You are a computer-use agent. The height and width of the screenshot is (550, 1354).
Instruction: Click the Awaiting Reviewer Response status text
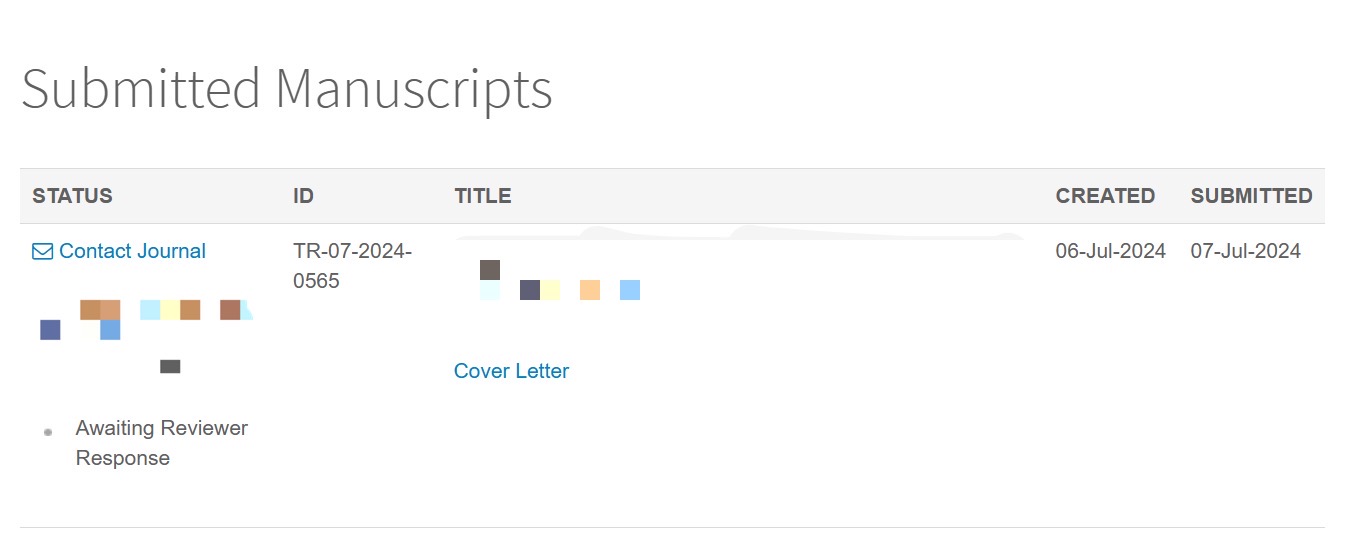(x=162, y=443)
